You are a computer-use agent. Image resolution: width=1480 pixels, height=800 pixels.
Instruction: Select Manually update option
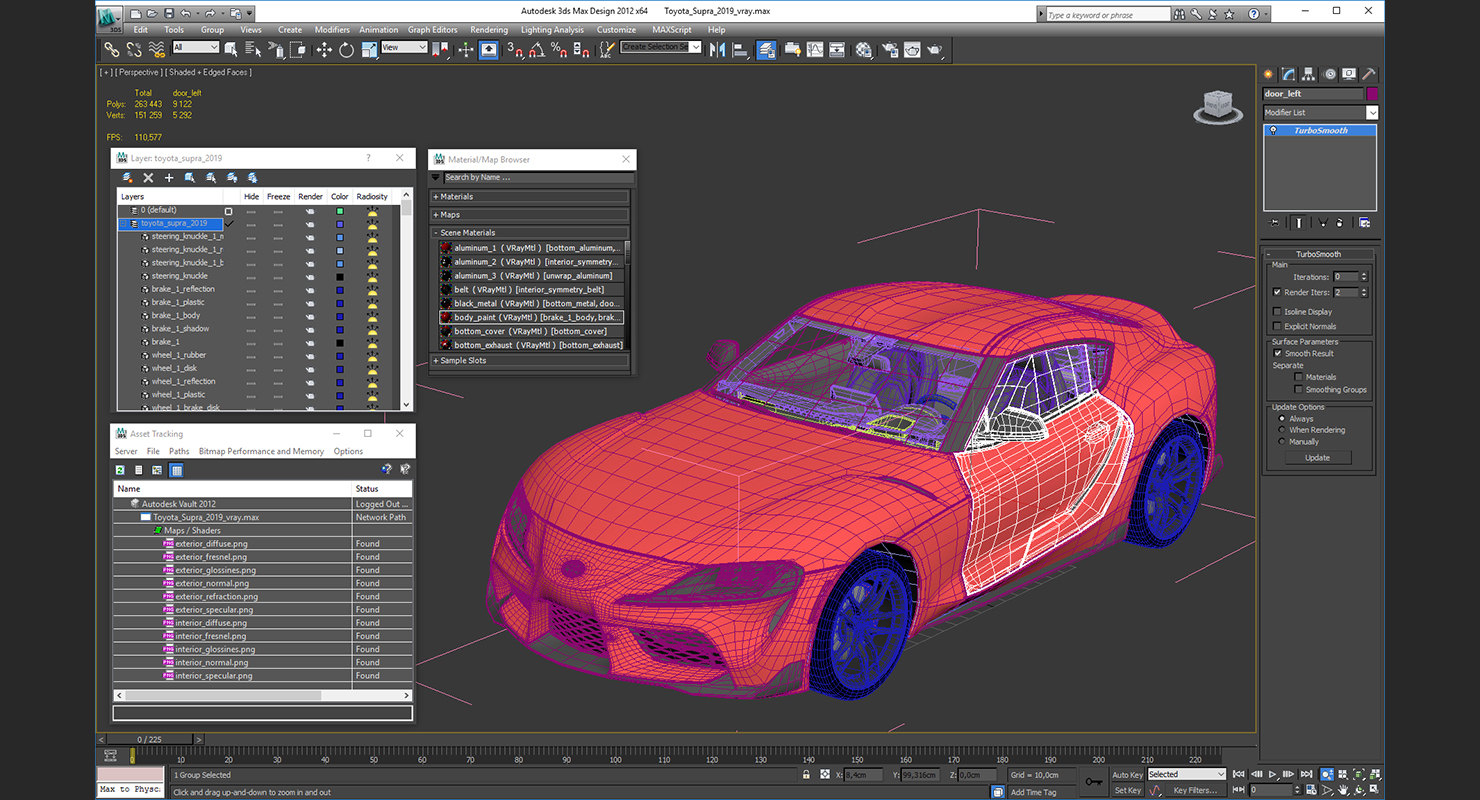coord(1282,441)
